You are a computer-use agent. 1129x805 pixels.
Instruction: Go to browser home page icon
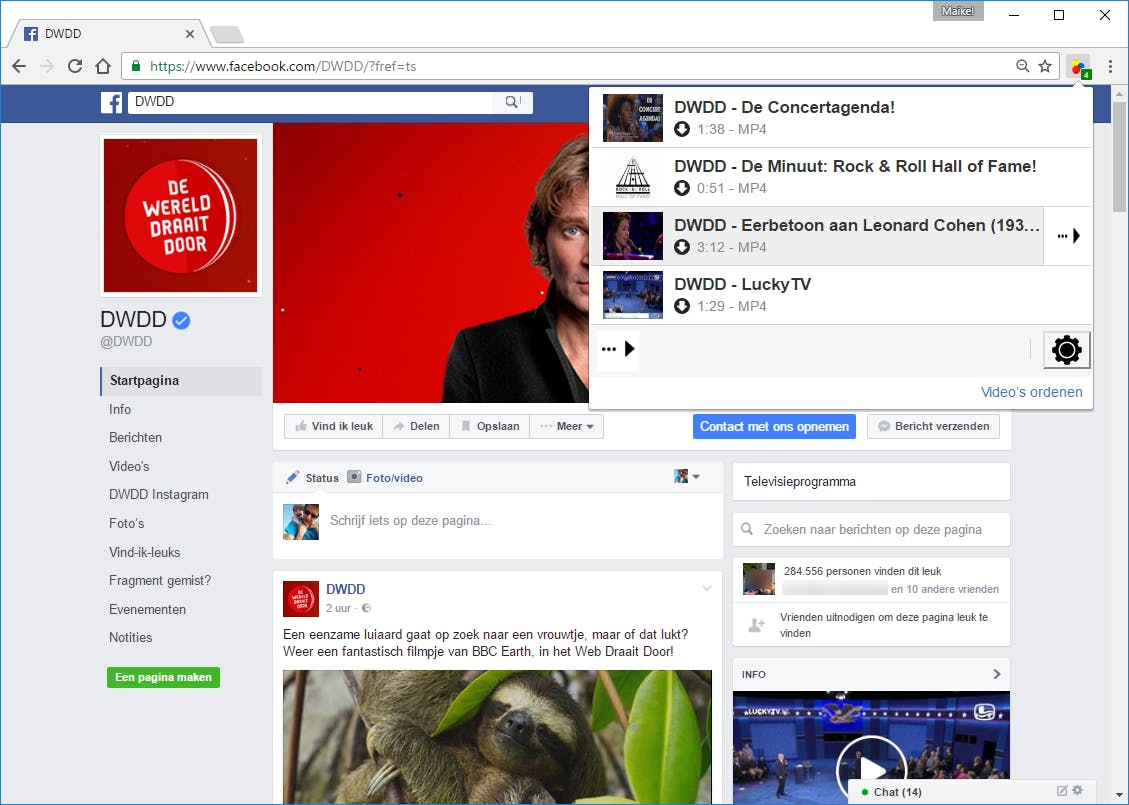pyautogui.click(x=103, y=66)
